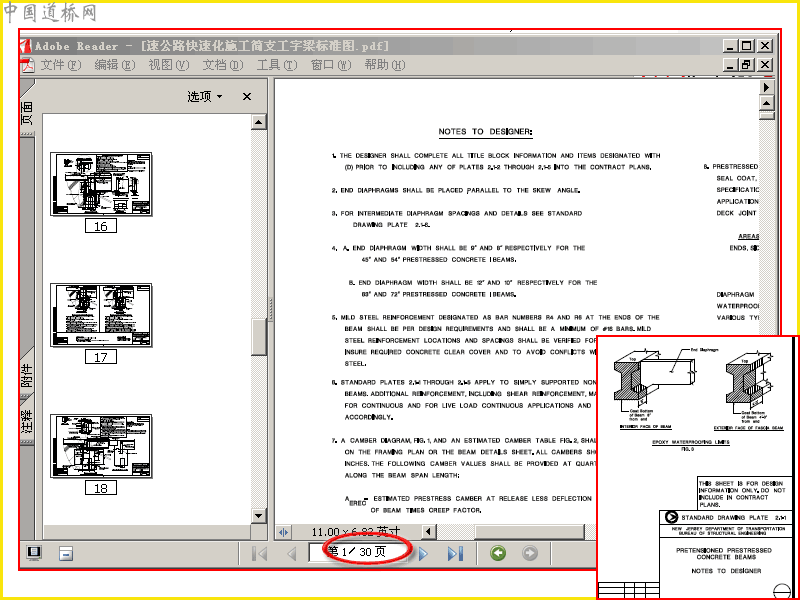
Task: Select page 18 thumbnail
Action: pos(101,446)
